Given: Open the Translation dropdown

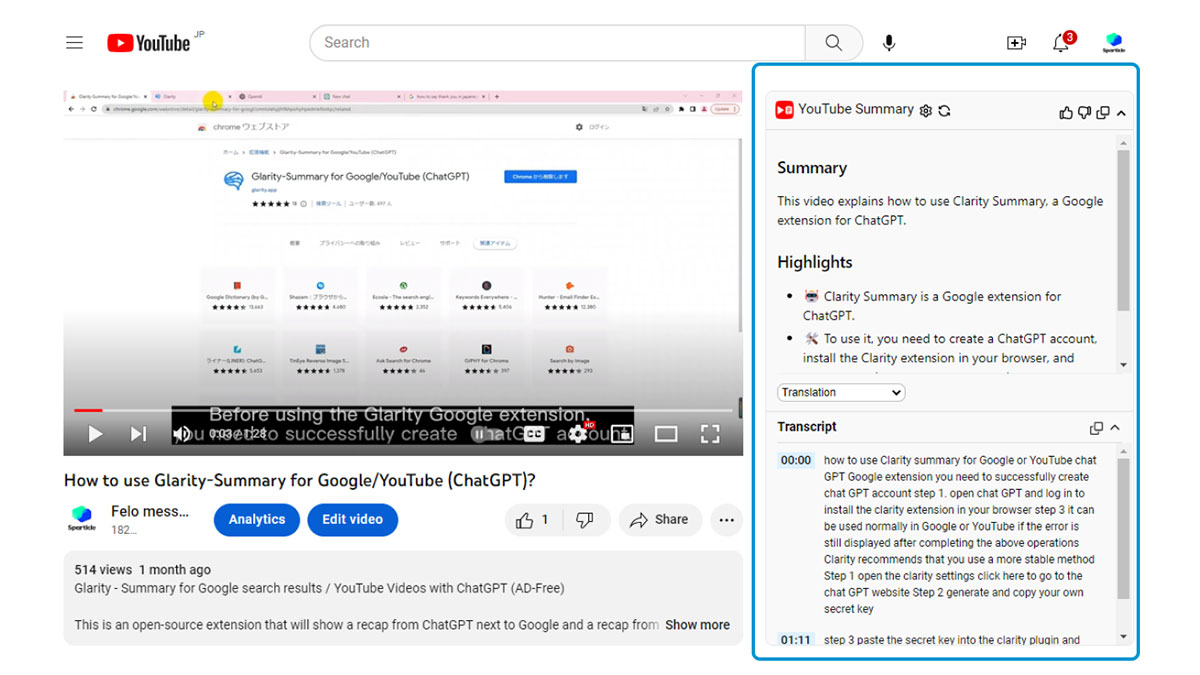Looking at the screenshot, I should coord(841,392).
